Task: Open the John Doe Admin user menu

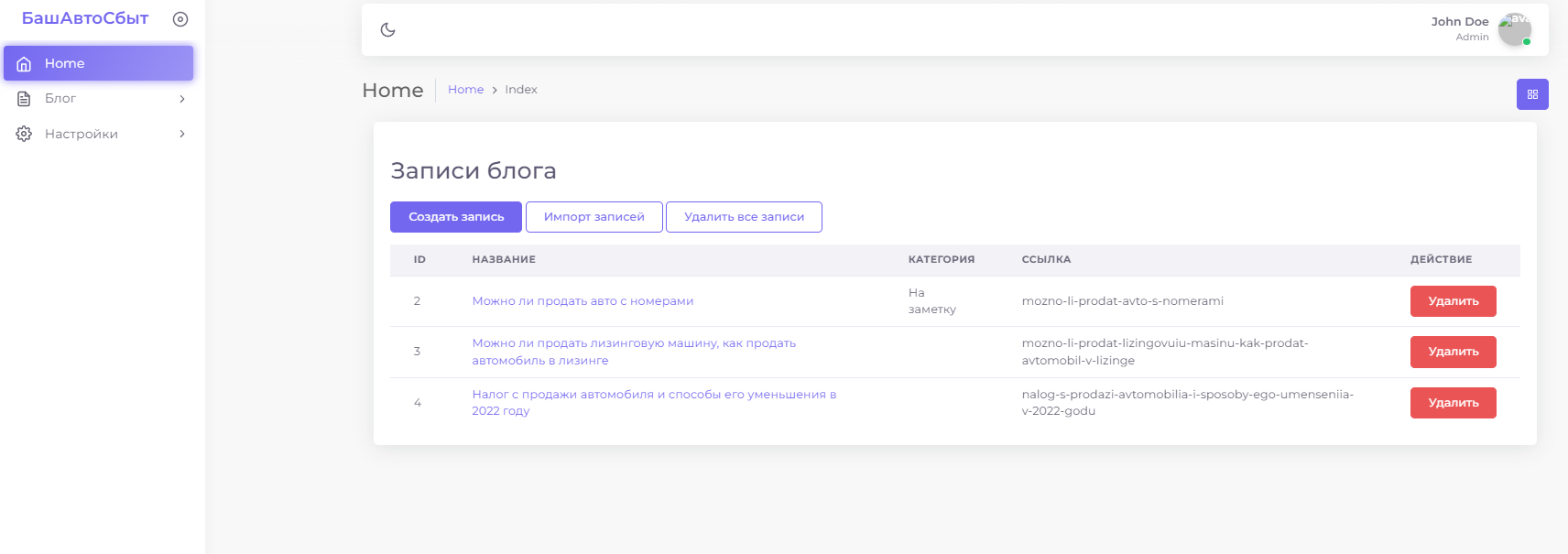Action: point(1460,28)
